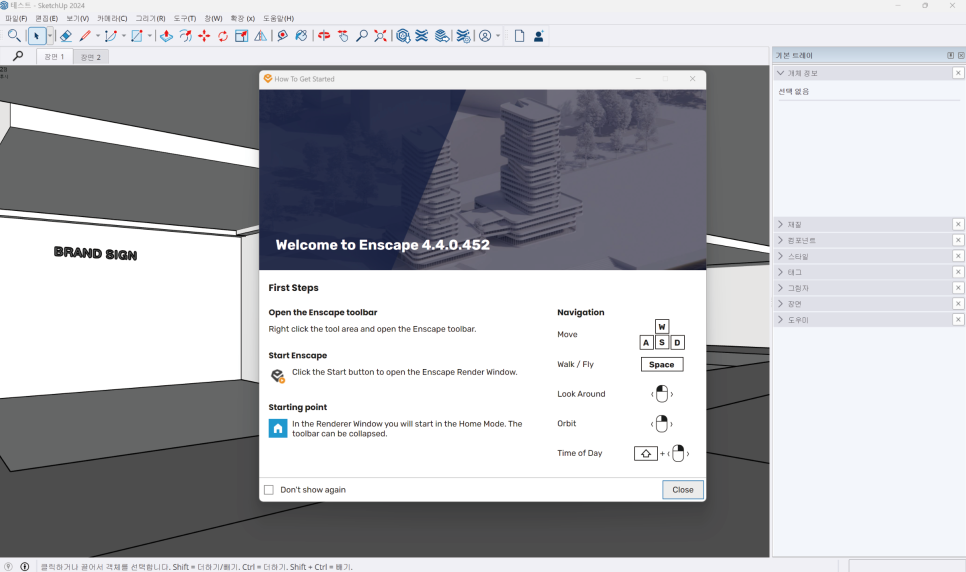Click the layers-with-arrow send to LayOut icon

click(x=442, y=36)
